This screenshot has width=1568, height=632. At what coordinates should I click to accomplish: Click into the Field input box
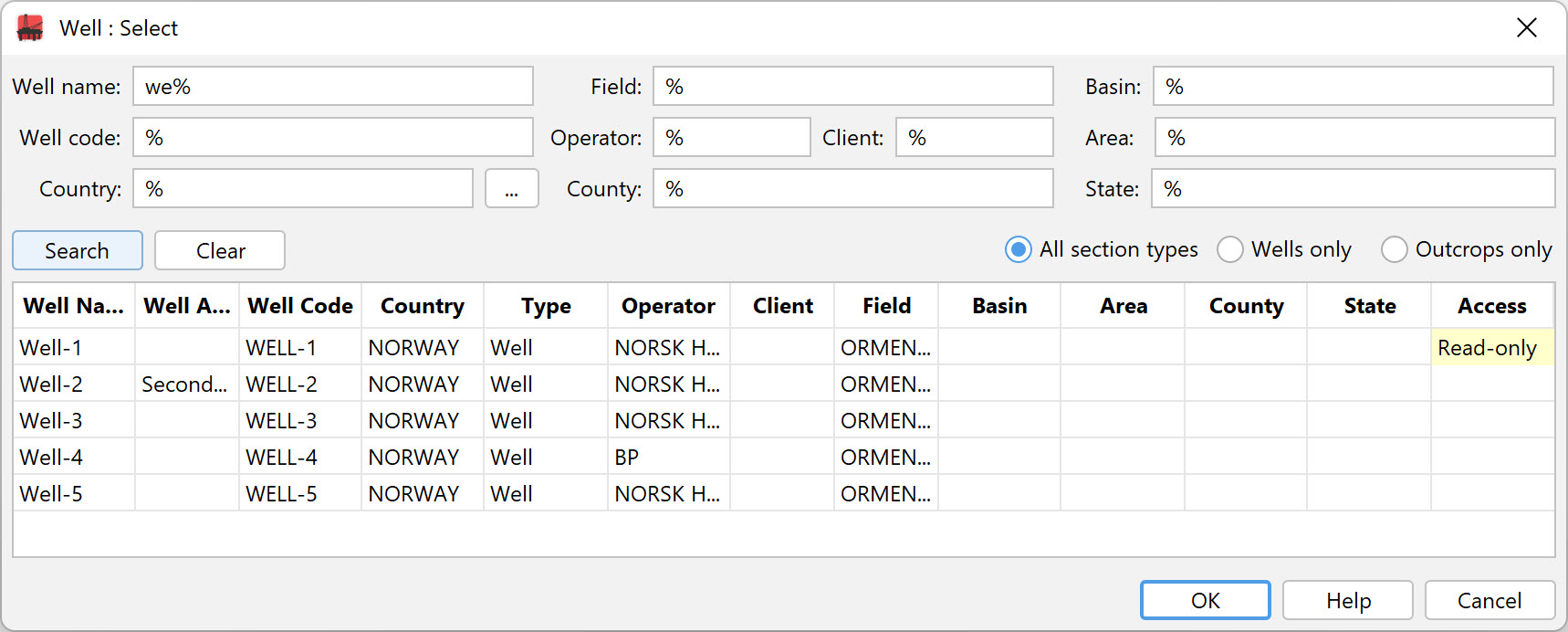[853, 86]
